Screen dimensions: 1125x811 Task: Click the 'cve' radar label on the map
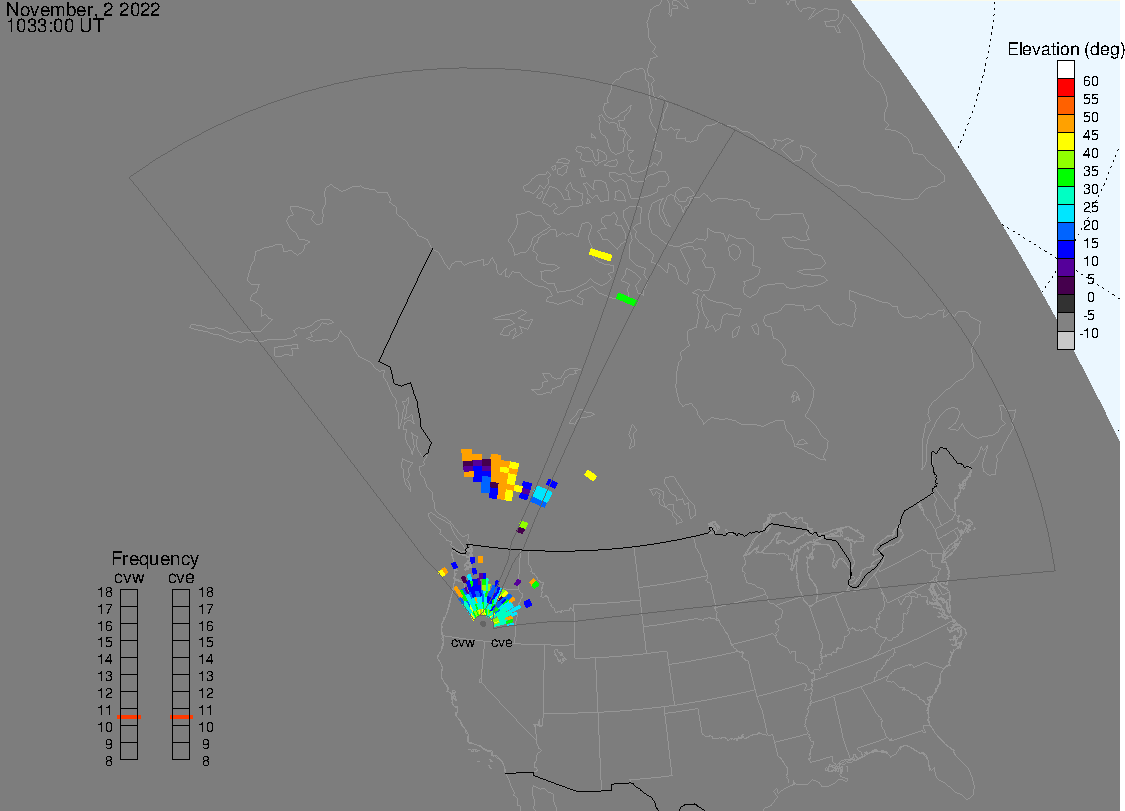[502, 642]
